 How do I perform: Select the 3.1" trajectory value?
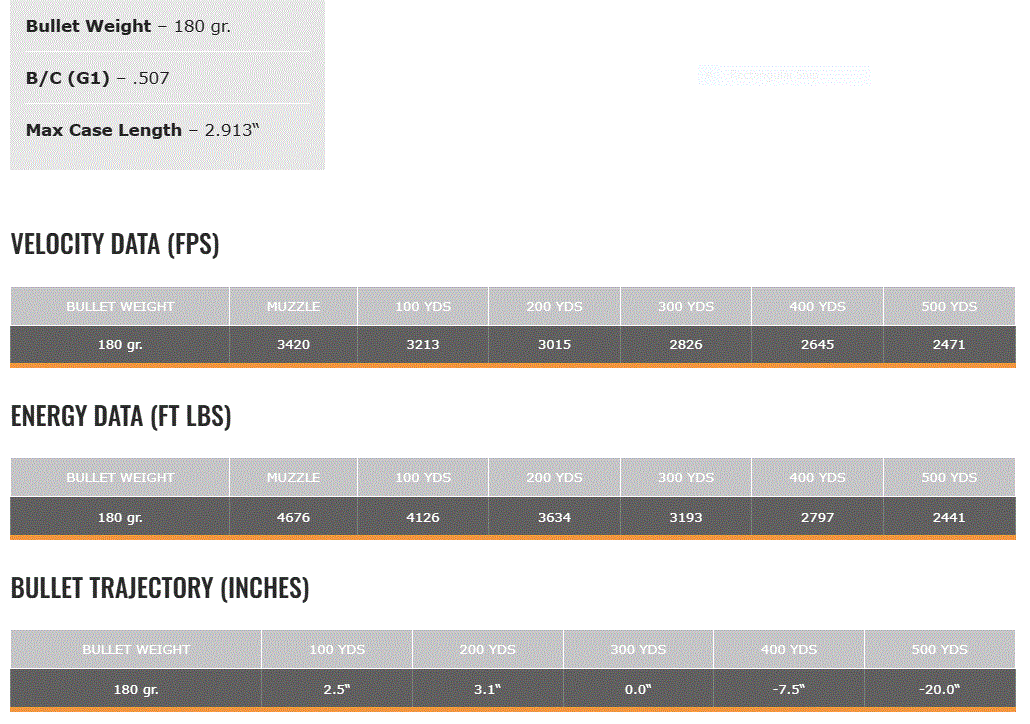click(487, 690)
